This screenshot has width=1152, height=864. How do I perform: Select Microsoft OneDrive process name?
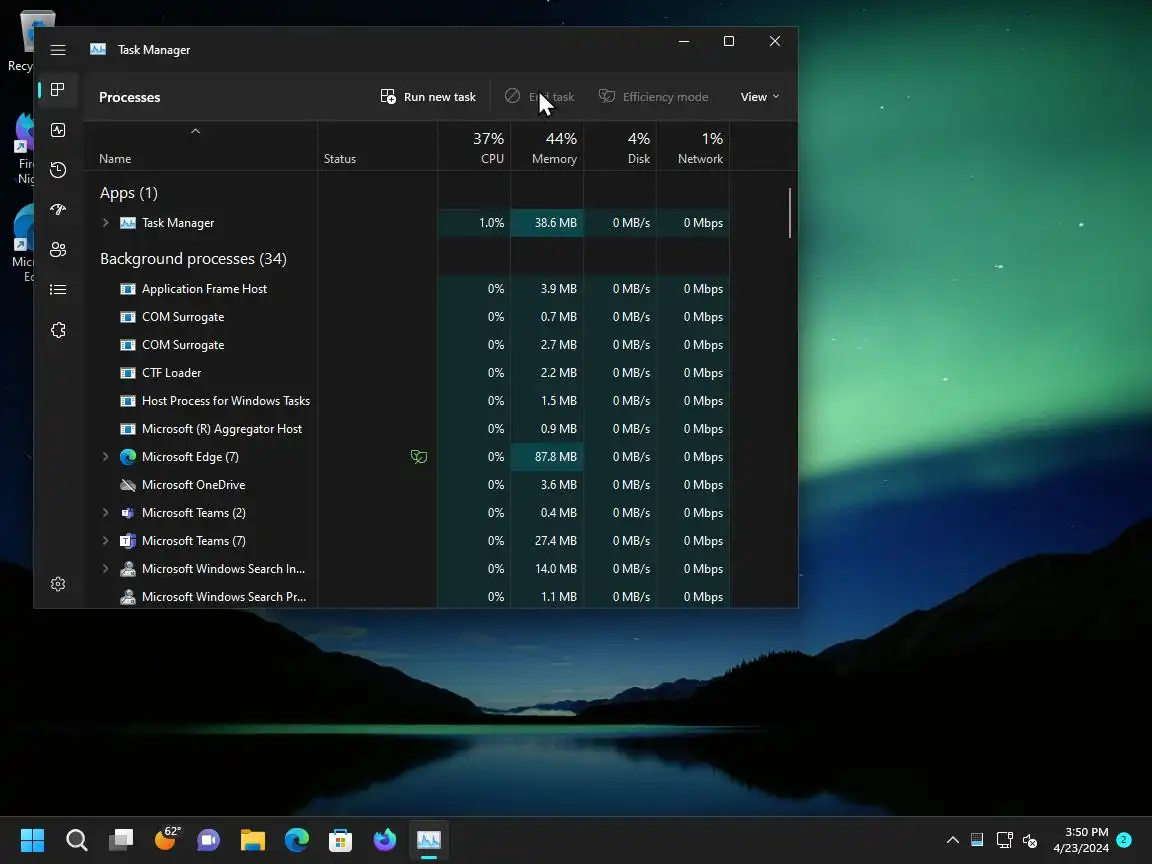click(193, 485)
